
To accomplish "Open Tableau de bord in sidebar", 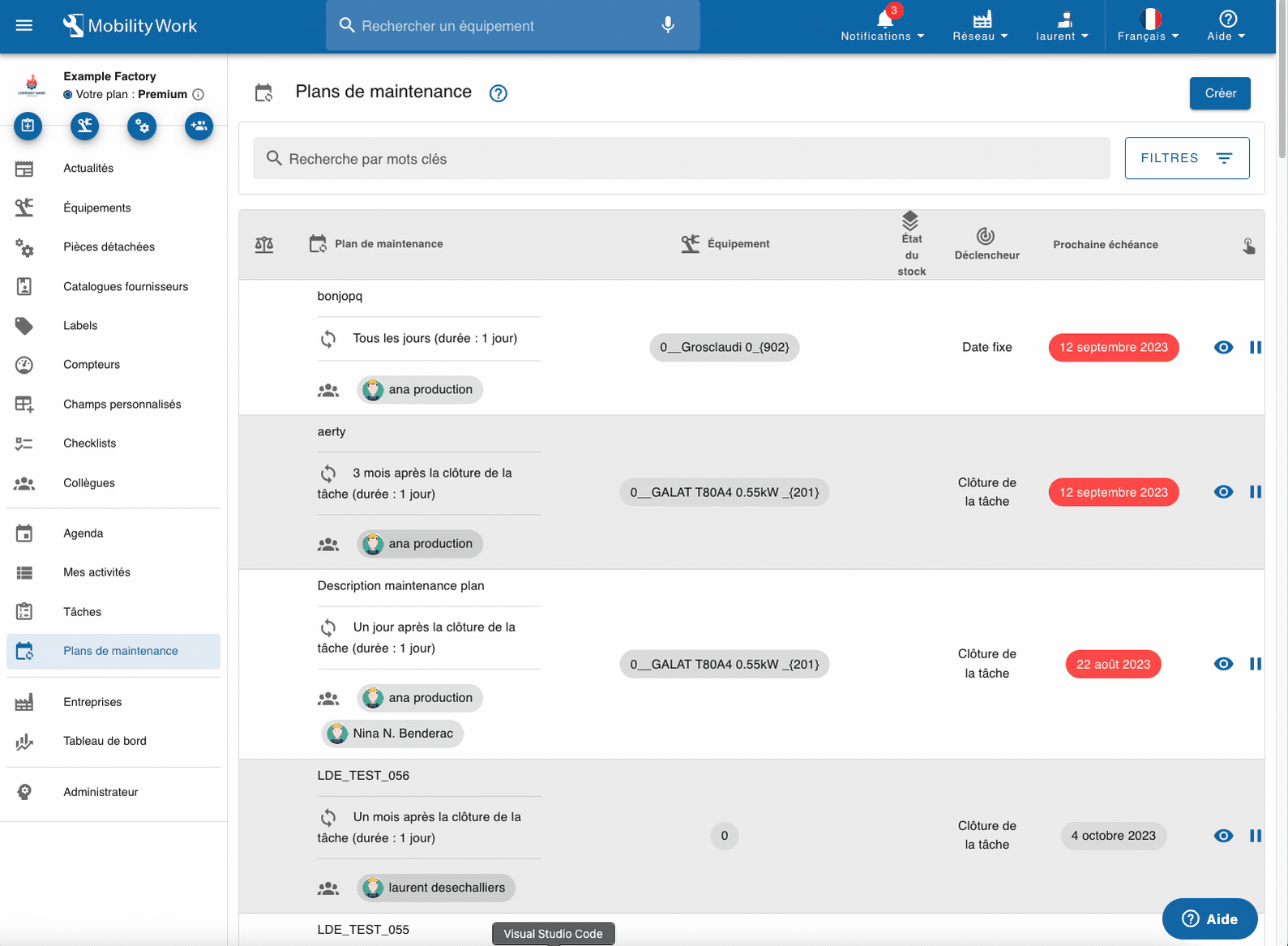I will pos(105,741).
